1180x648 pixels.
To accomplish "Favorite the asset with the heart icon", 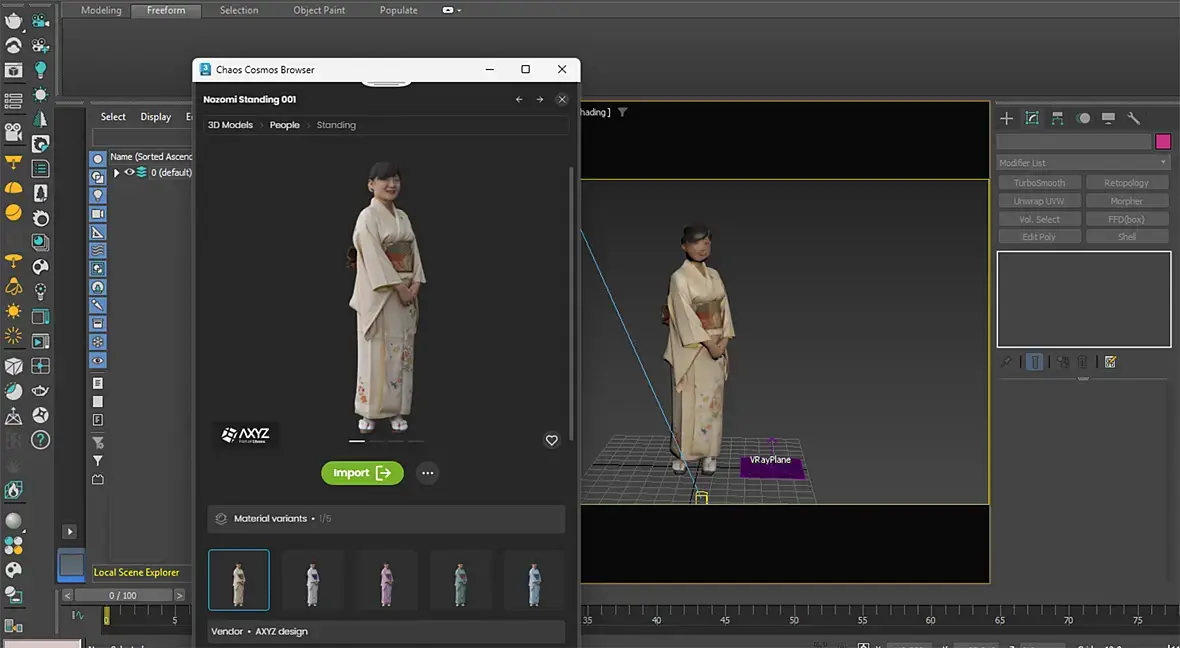I will point(551,440).
